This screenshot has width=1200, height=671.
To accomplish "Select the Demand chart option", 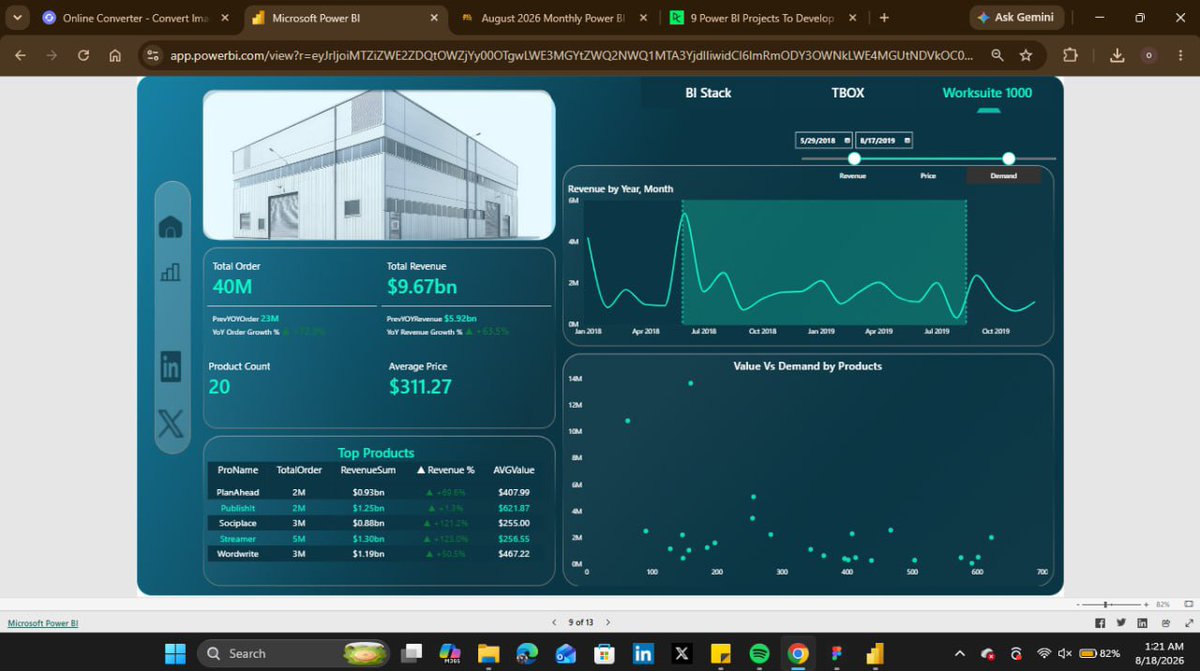I will pos(1003,176).
